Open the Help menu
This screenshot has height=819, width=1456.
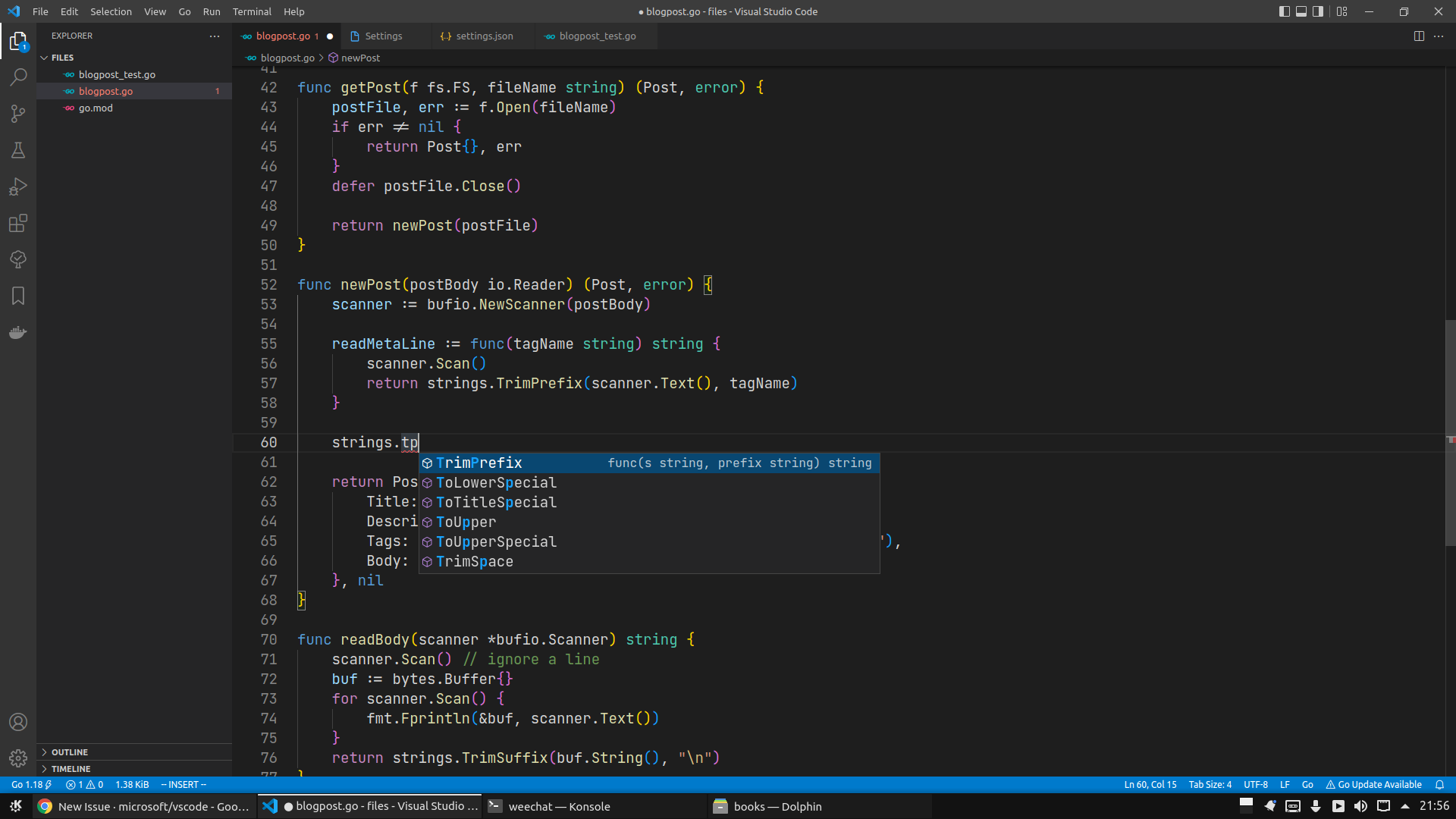click(293, 11)
